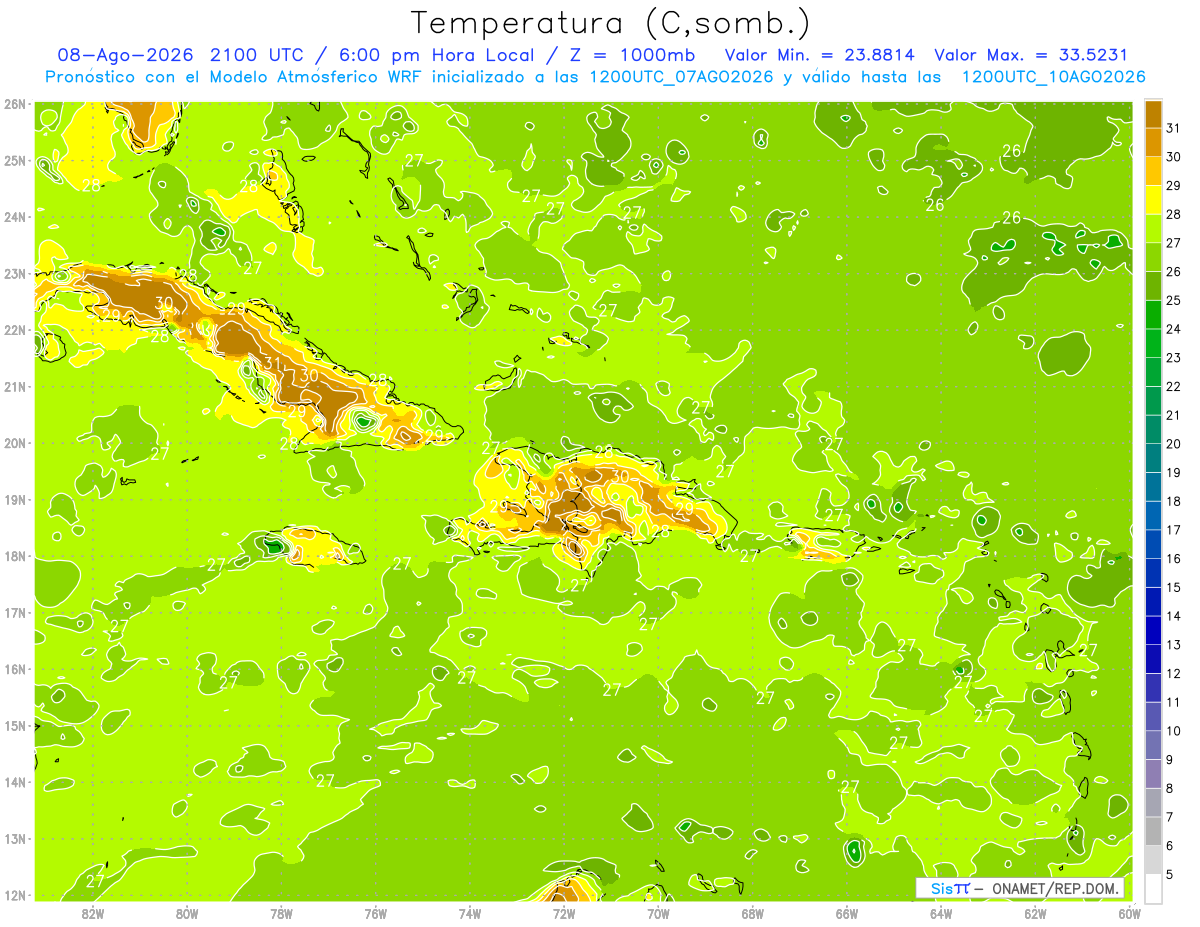
Task: Click the "14N" latitude axis label
Action: click(16, 782)
